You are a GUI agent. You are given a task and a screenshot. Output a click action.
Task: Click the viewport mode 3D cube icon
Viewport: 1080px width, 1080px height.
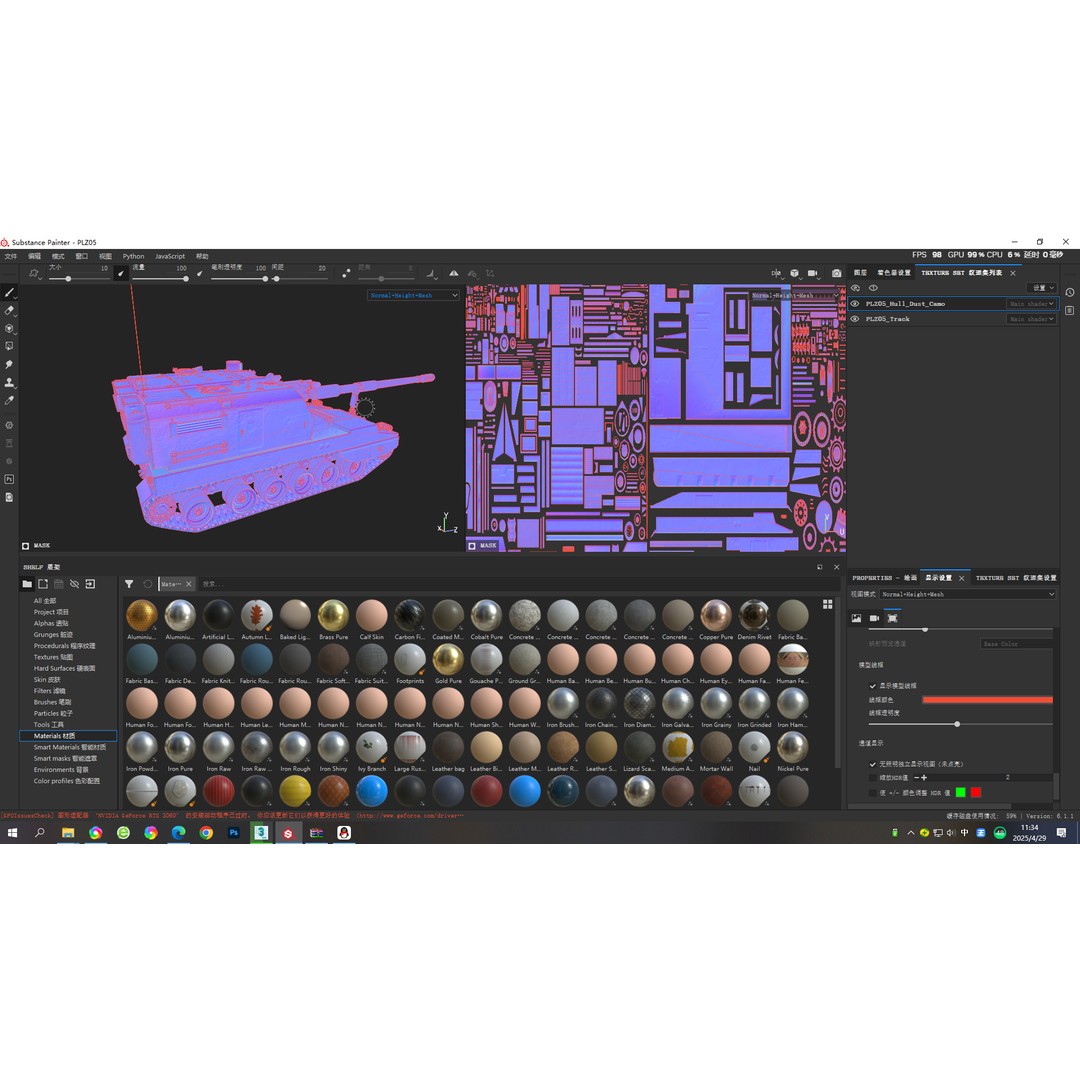coord(794,273)
